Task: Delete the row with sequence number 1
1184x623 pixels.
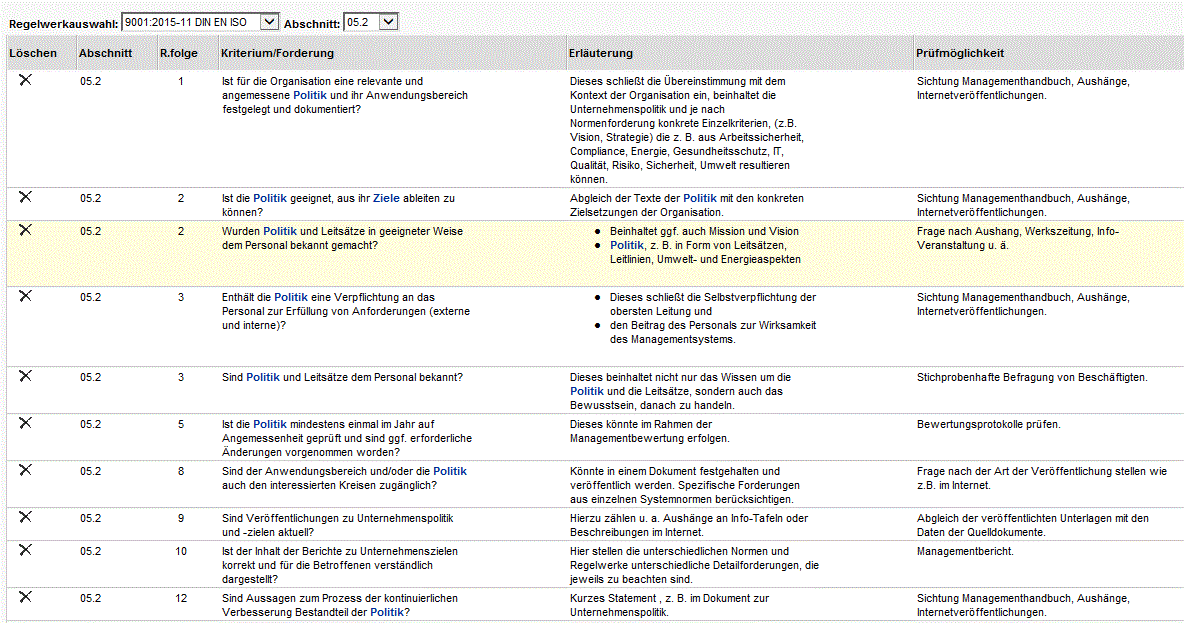Action: (x=25, y=80)
